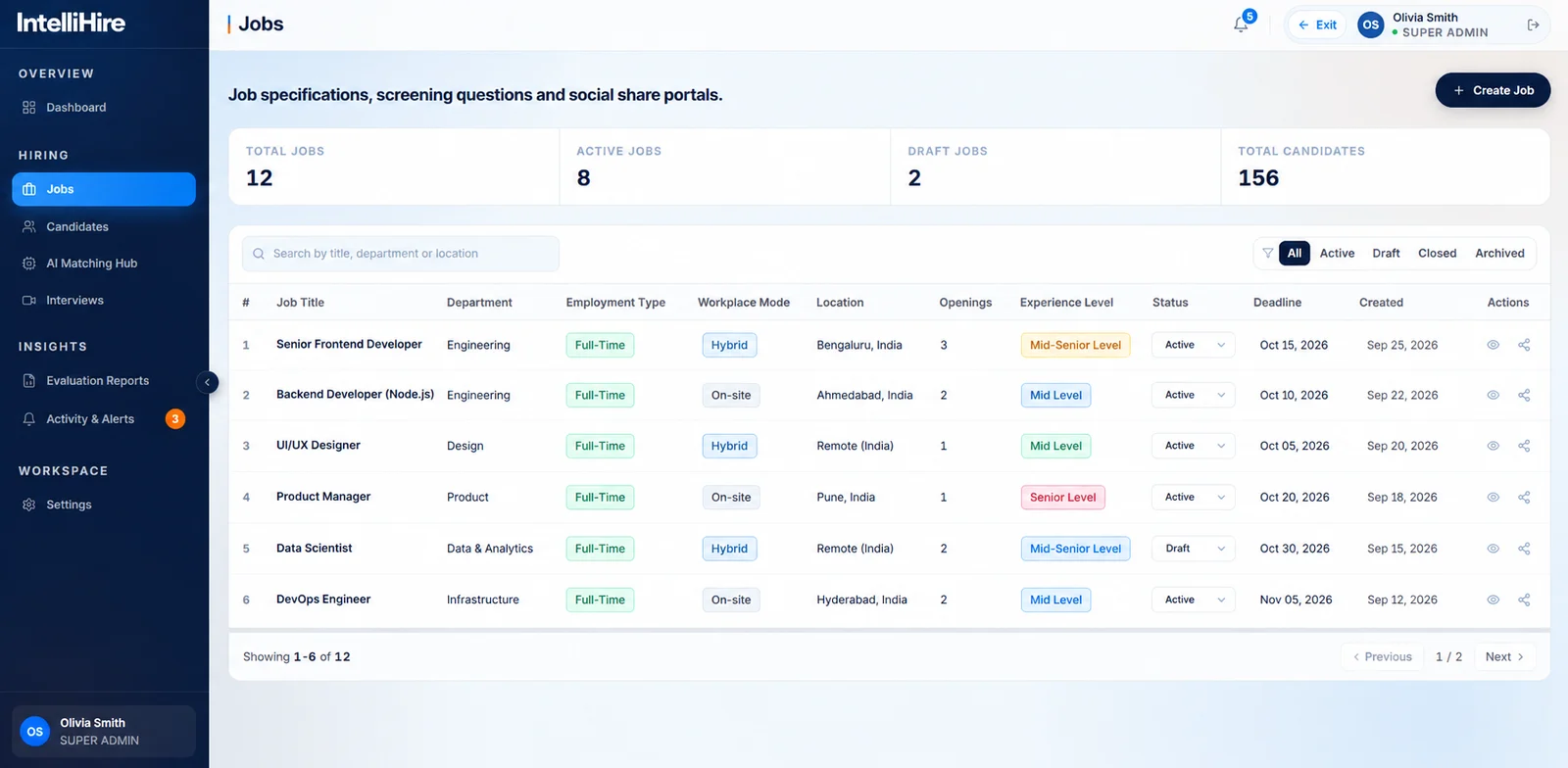Select the Draft filter tab
Screen dimensions: 1568x768
coord(1386,254)
